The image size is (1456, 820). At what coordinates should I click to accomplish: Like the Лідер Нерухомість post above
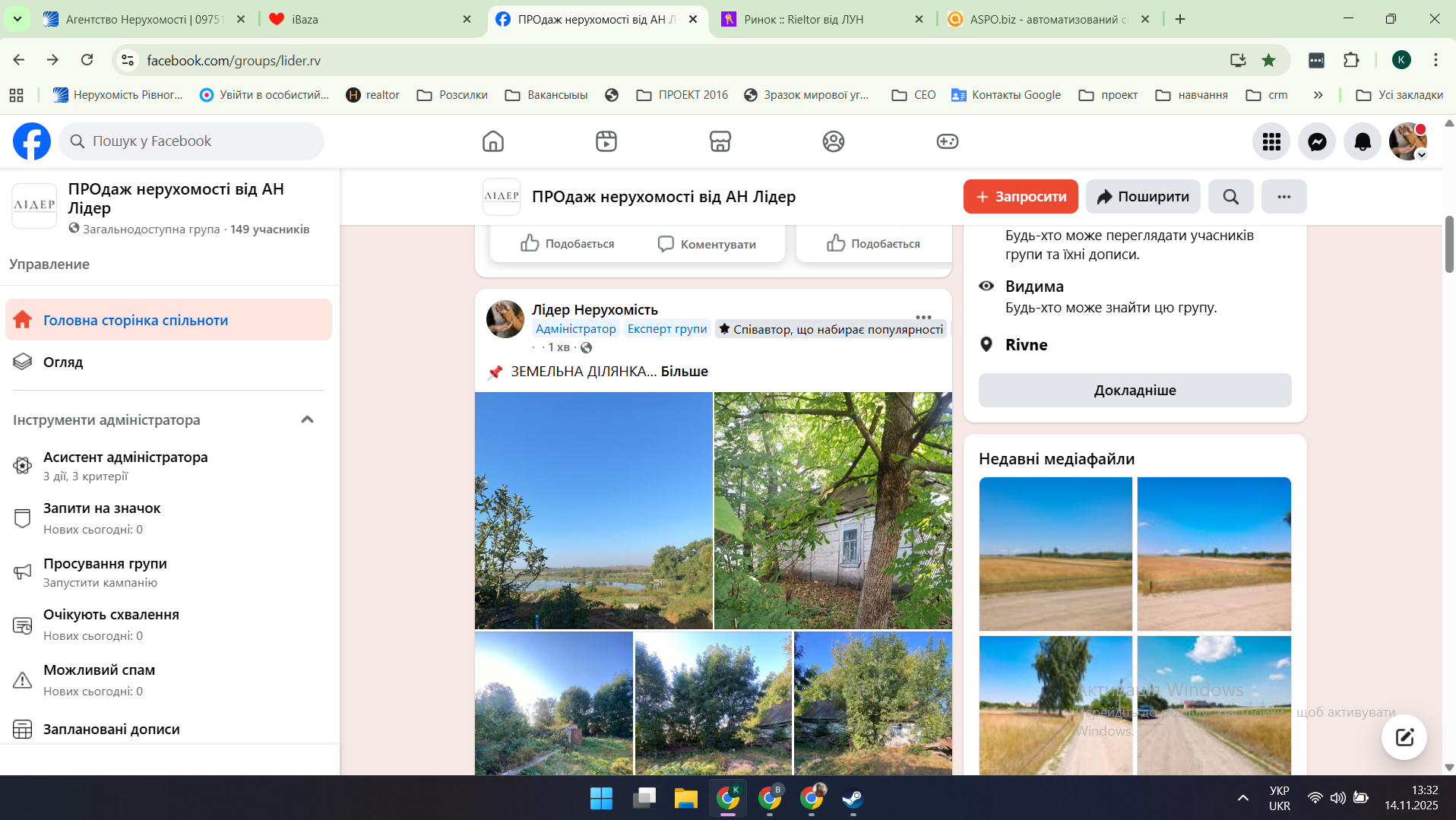(x=568, y=244)
